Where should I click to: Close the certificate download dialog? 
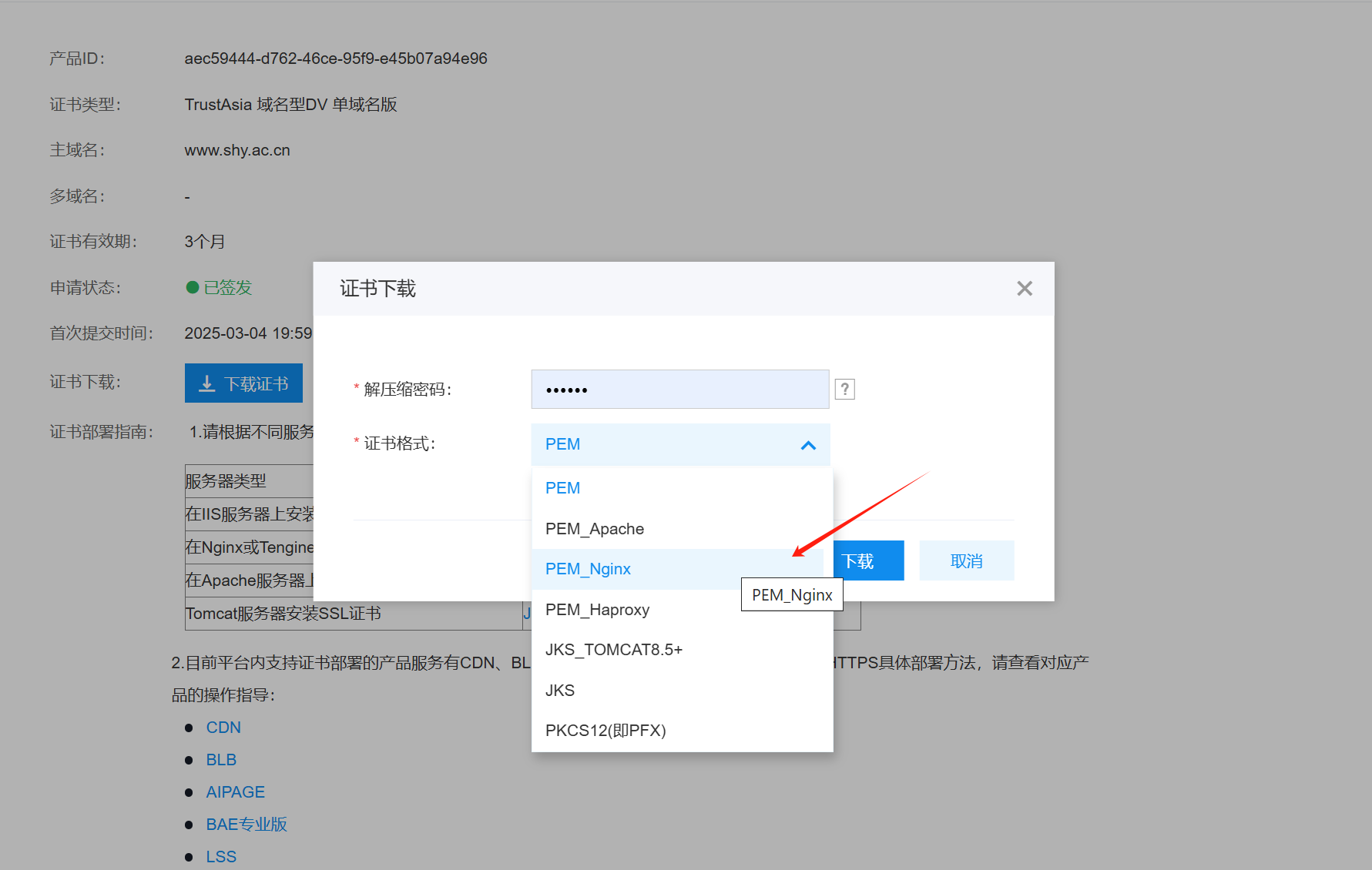pos(1024,289)
